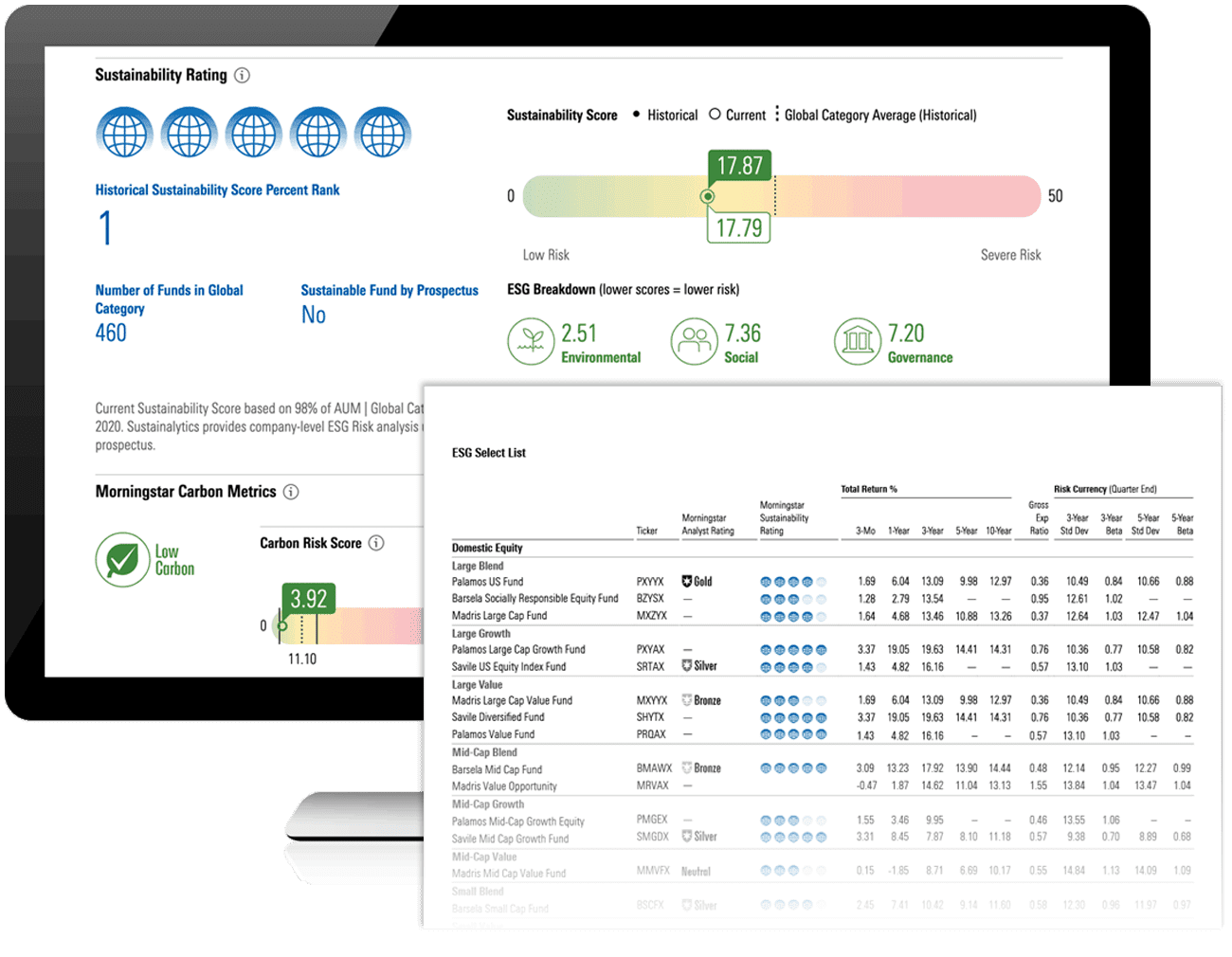Click the Palamos Large Cap Growth Fund name

click(x=518, y=650)
